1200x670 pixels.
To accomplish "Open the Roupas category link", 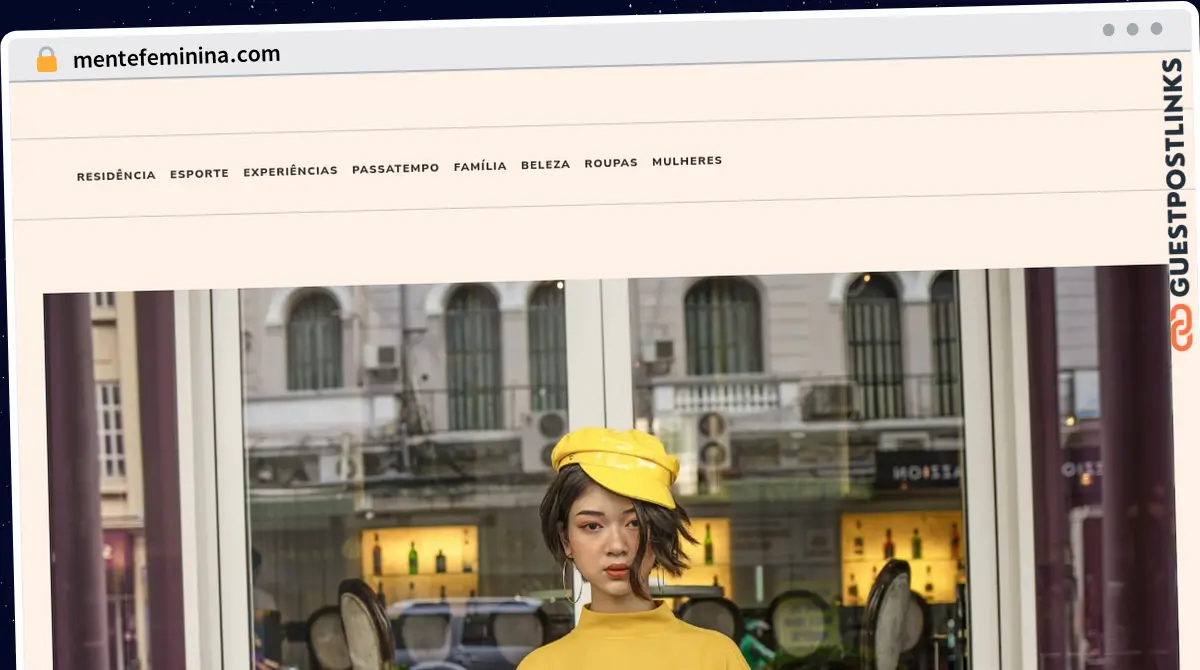I will point(611,162).
